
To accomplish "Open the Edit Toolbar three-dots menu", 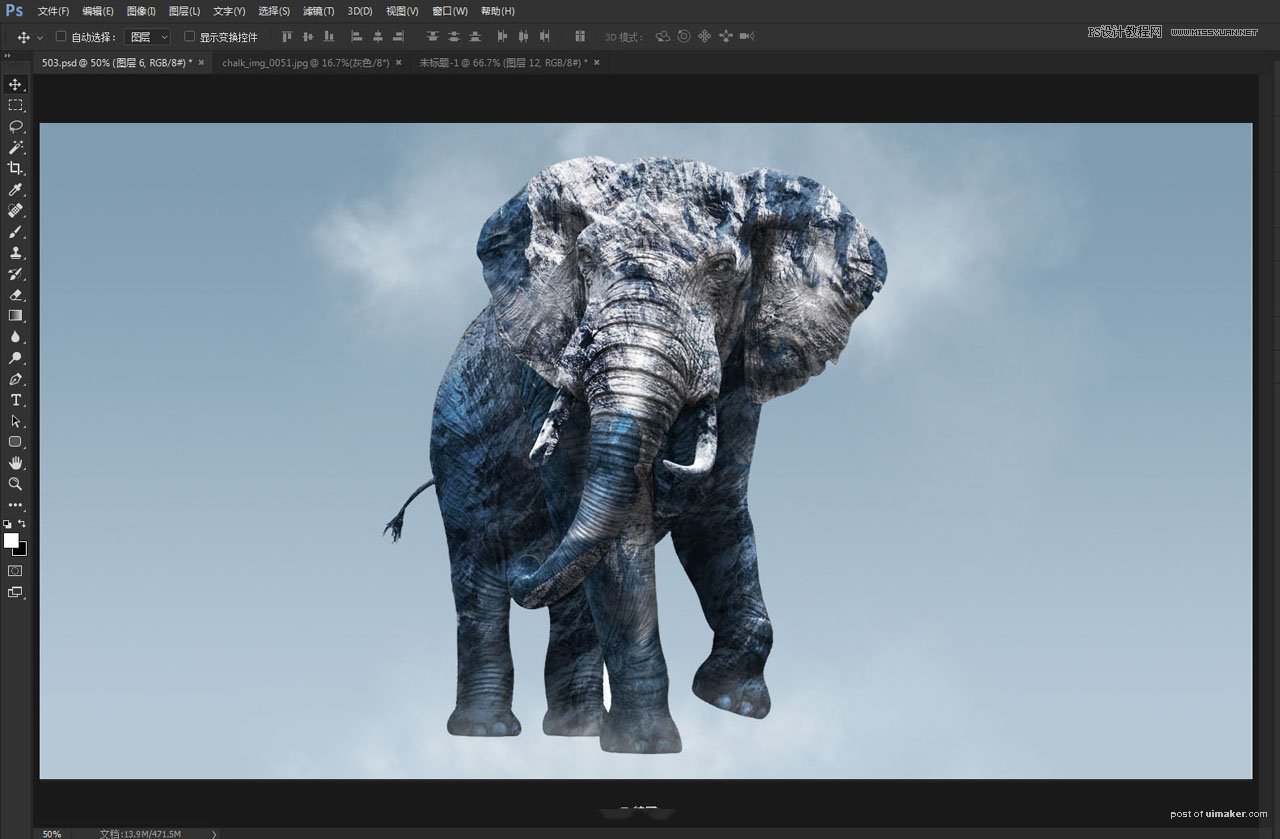I will click(15, 505).
